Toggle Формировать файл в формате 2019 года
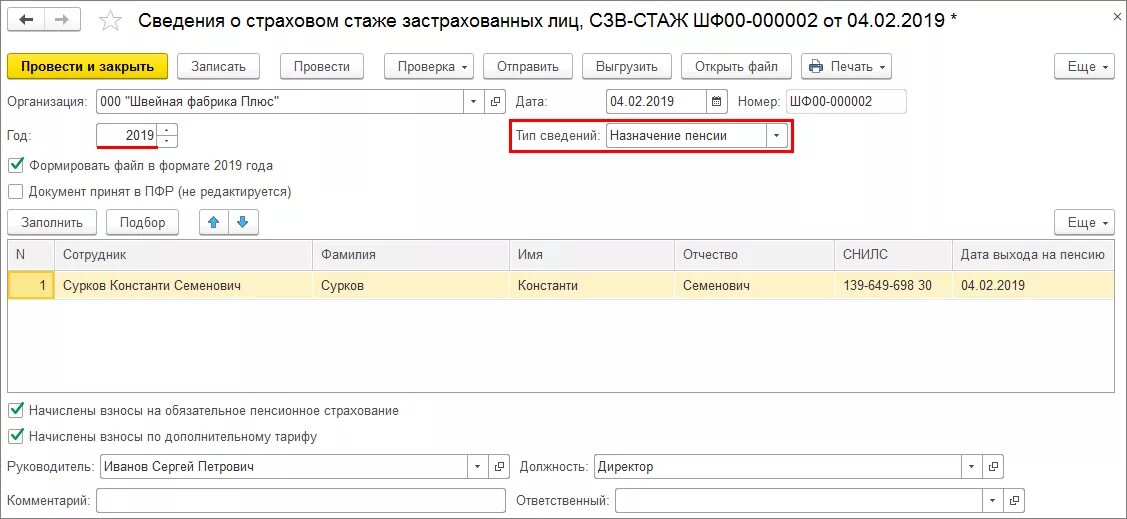Viewport: 1127px width, 519px height. (15, 165)
